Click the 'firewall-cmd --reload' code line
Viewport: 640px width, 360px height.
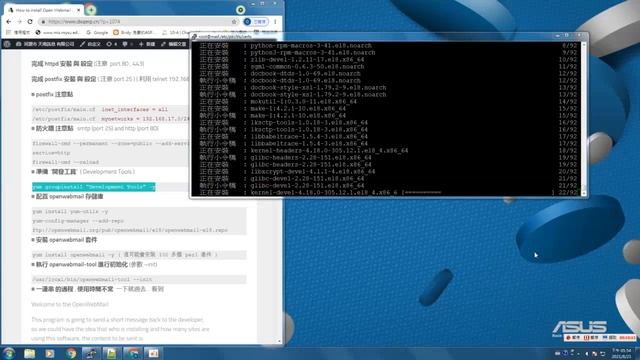(65, 162)
